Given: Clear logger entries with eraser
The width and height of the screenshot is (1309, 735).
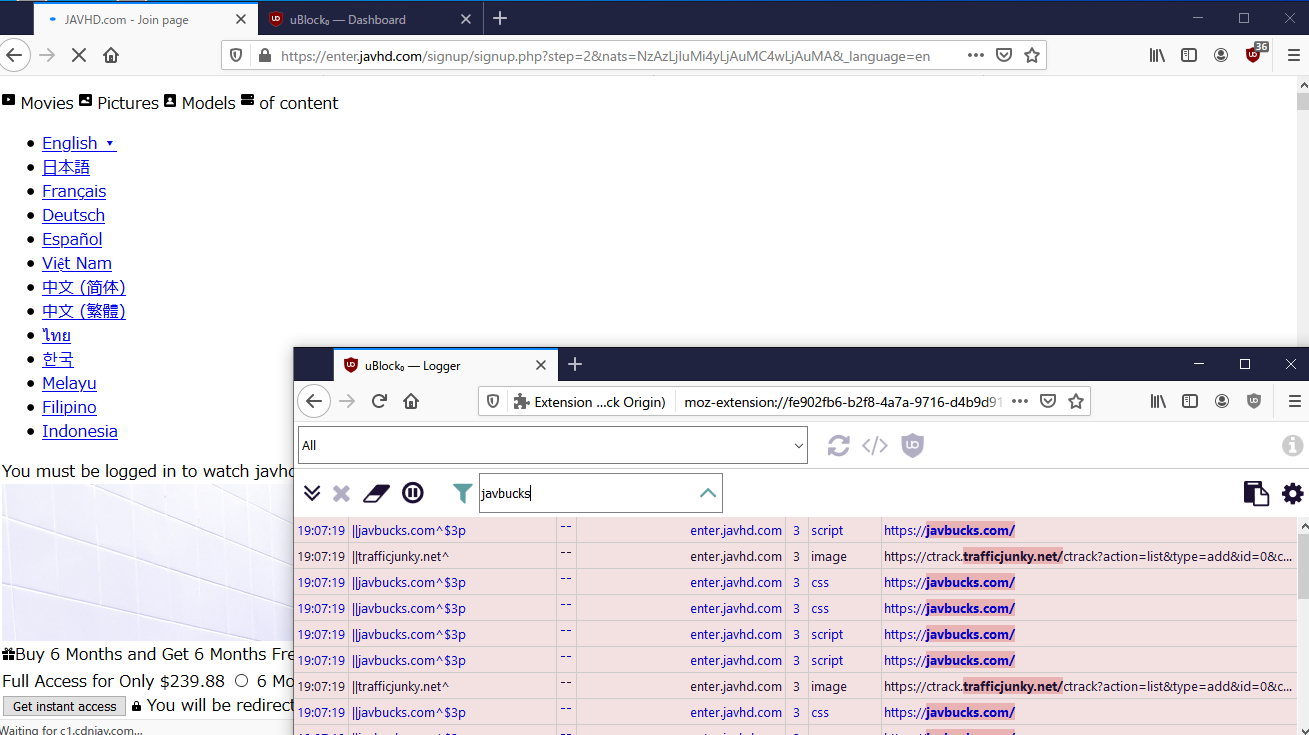Looking at the screenshot, I should click(375, 493).
